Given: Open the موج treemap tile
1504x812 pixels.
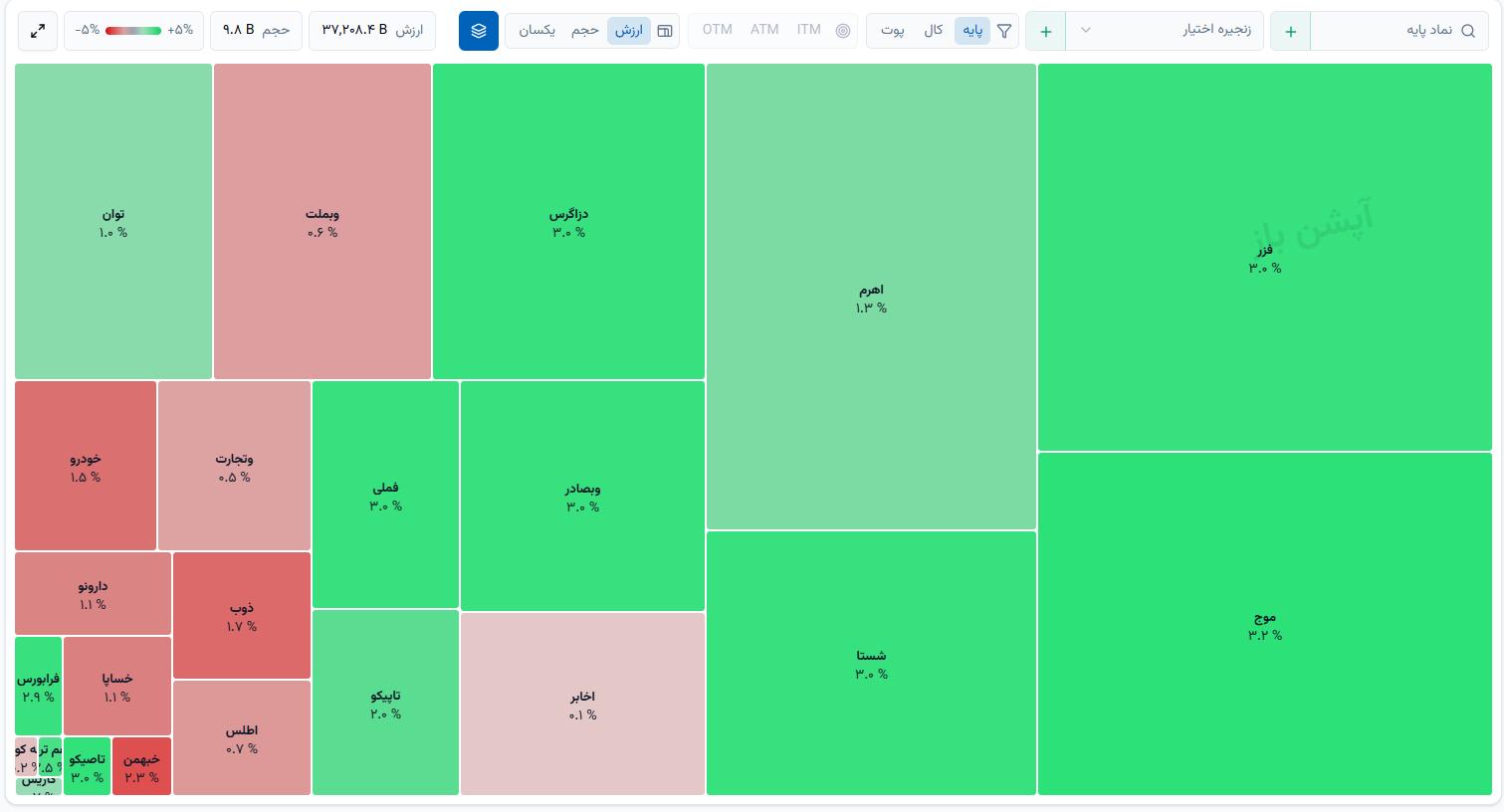Looking at the screenshot, I should (1264, 624).
